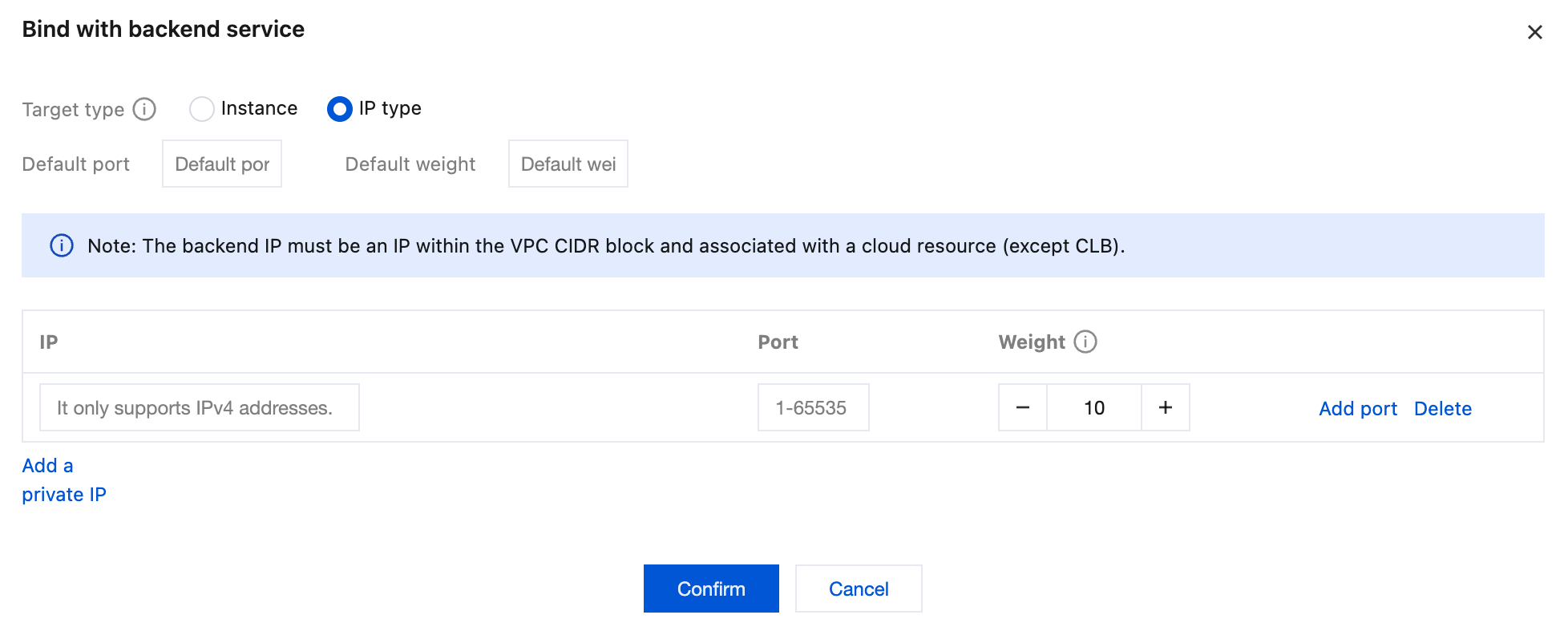
Task: Increase weight with the plus button
Action: click(1166, 408)
